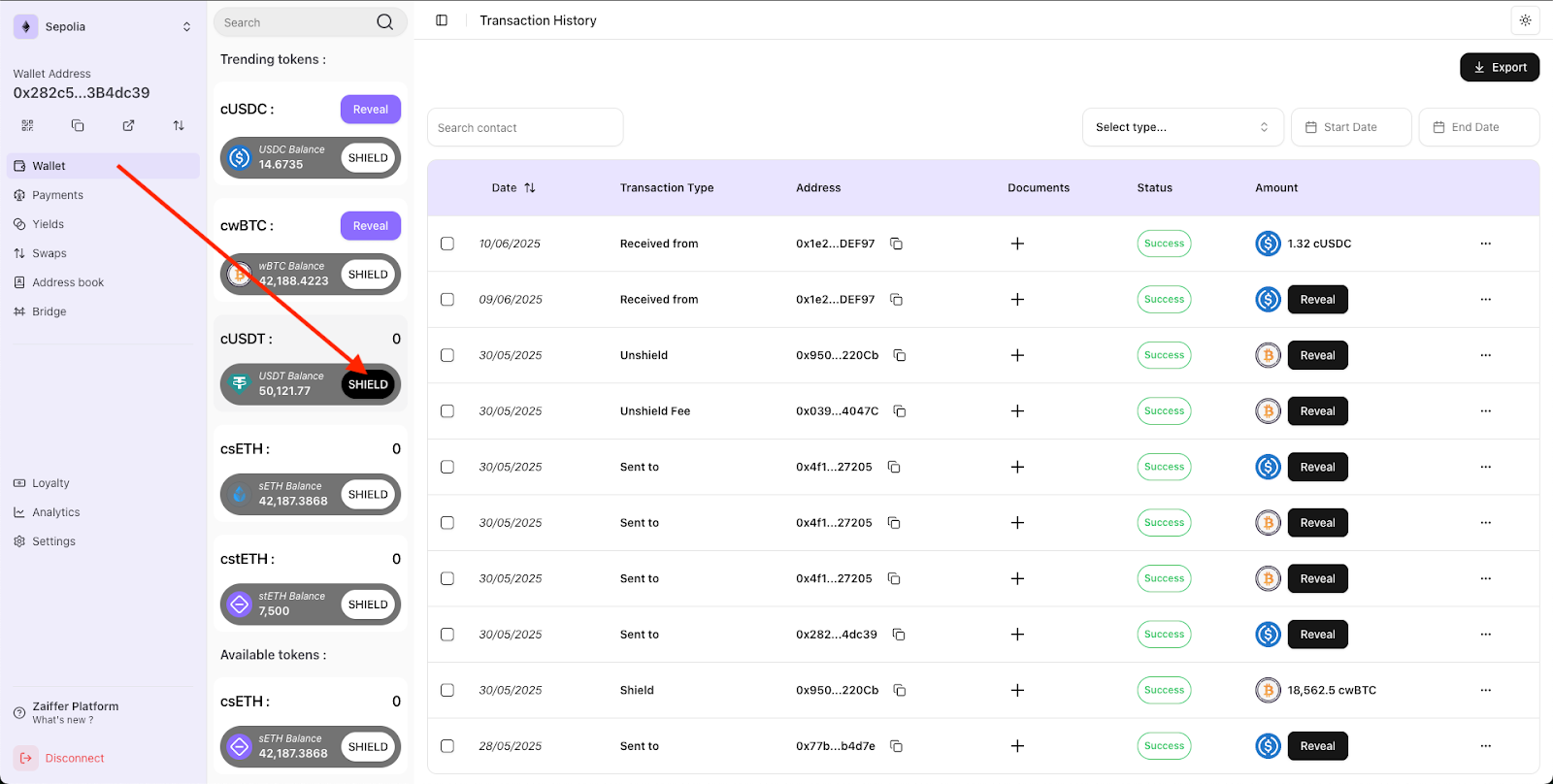The width and height of the screenshot is (1553, 784).
Task: Select the 10/06/2025 transaction checkbox
Action: pyautogui.click(x=447, y=244)
